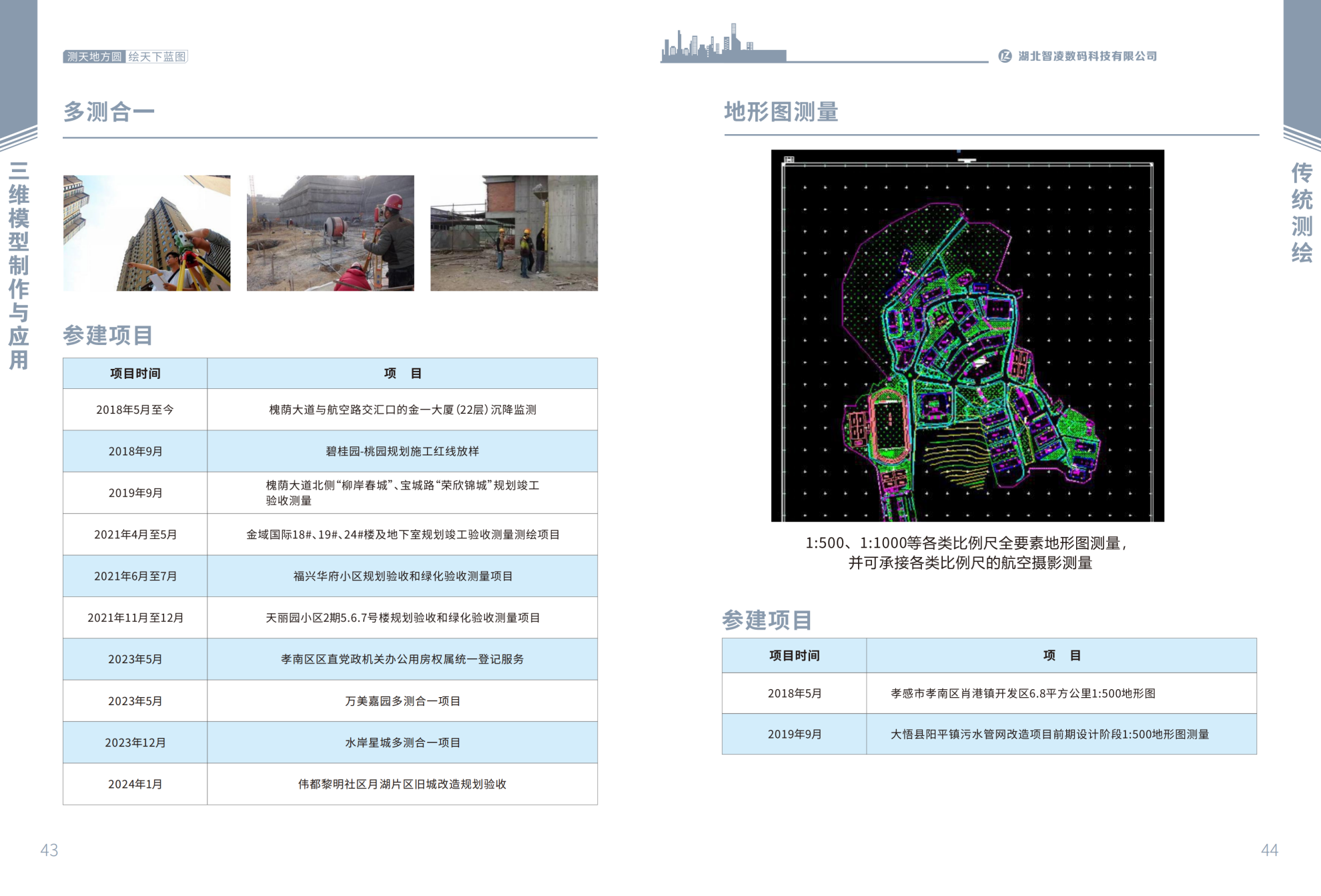Screen dimensions: 1321x896
Task: Click the left page 参建项目 heading
Action: pyautogui.click(x=108, y=335)
